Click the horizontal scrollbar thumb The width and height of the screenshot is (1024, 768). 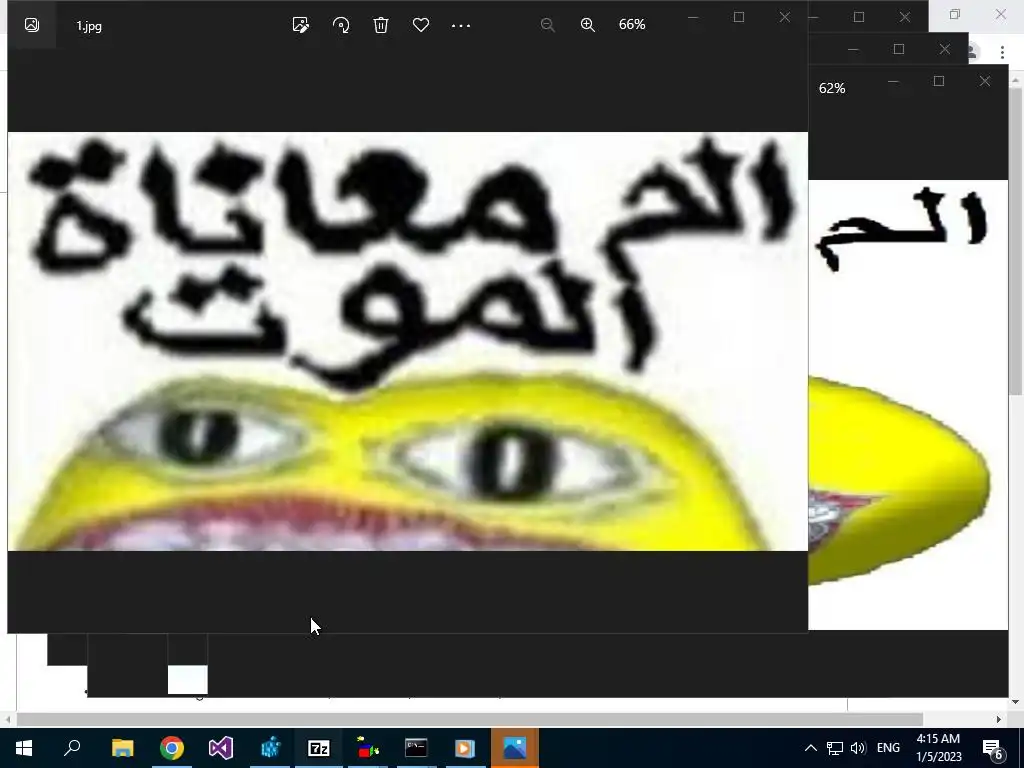point(470,720)
